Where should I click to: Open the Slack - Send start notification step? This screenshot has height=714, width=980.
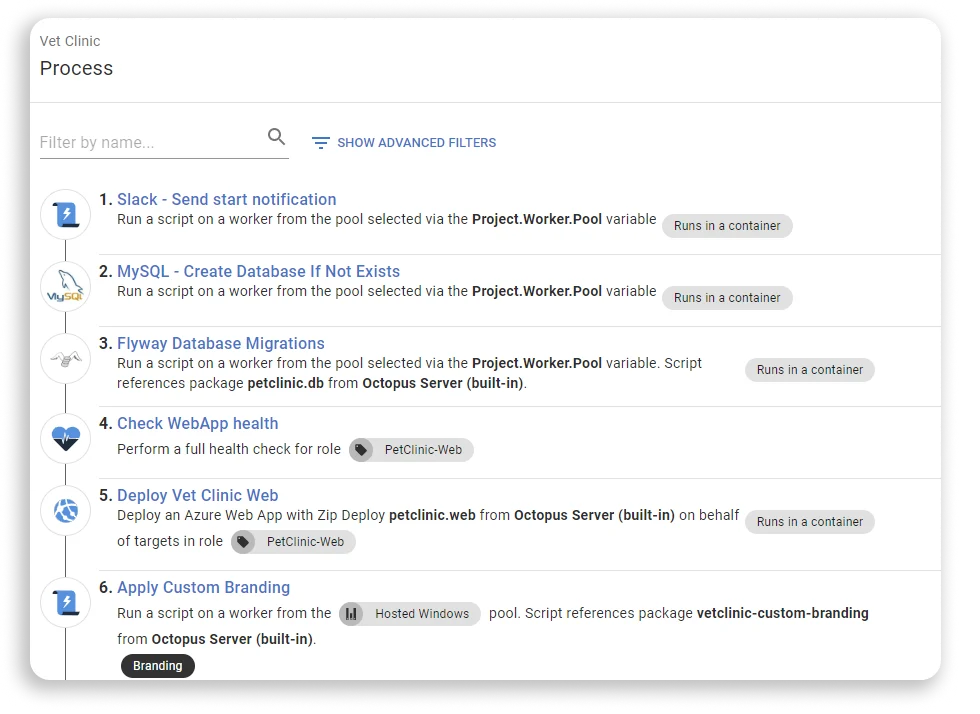[226, 199]
